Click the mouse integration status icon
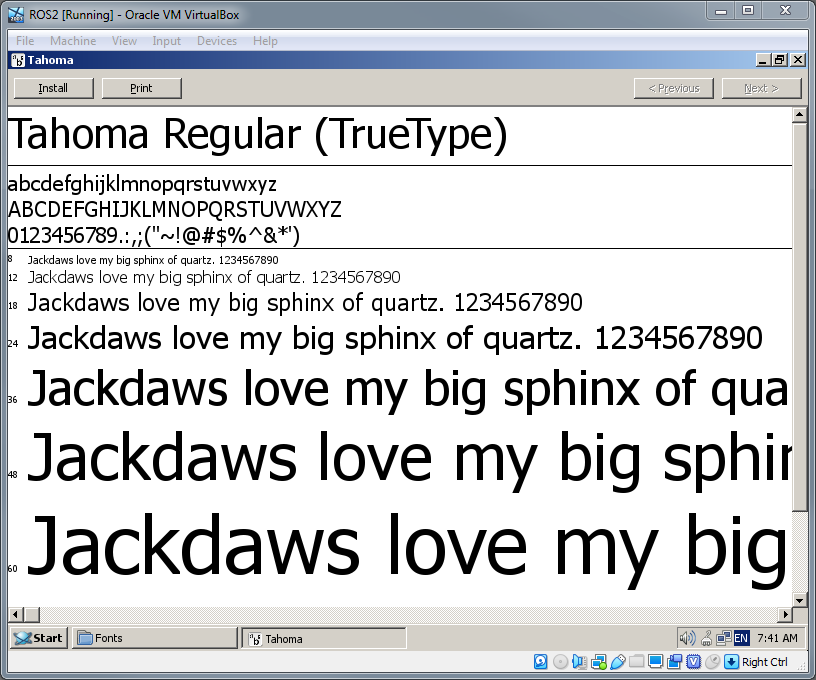The image size is (816, 680). [712, 662]
